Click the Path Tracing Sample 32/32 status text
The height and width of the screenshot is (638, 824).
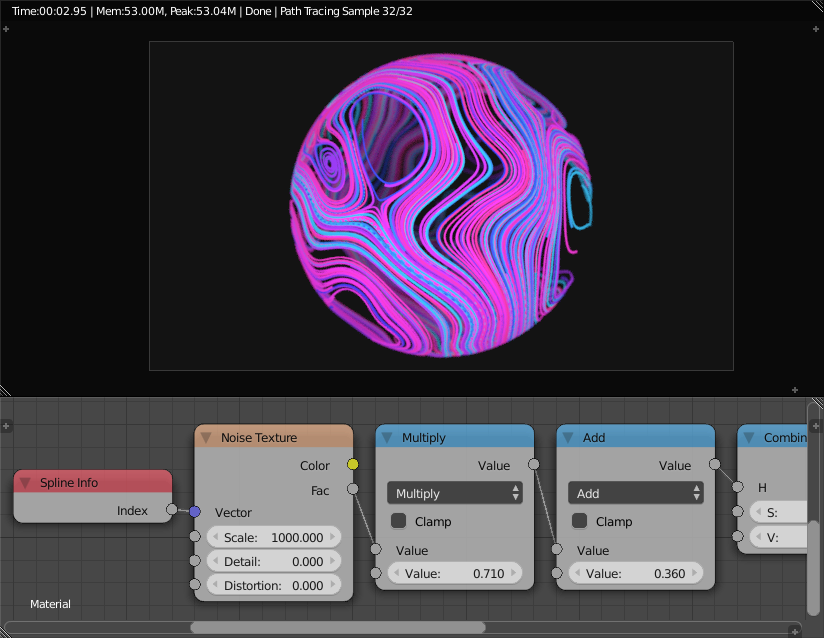tap(346, 11)
